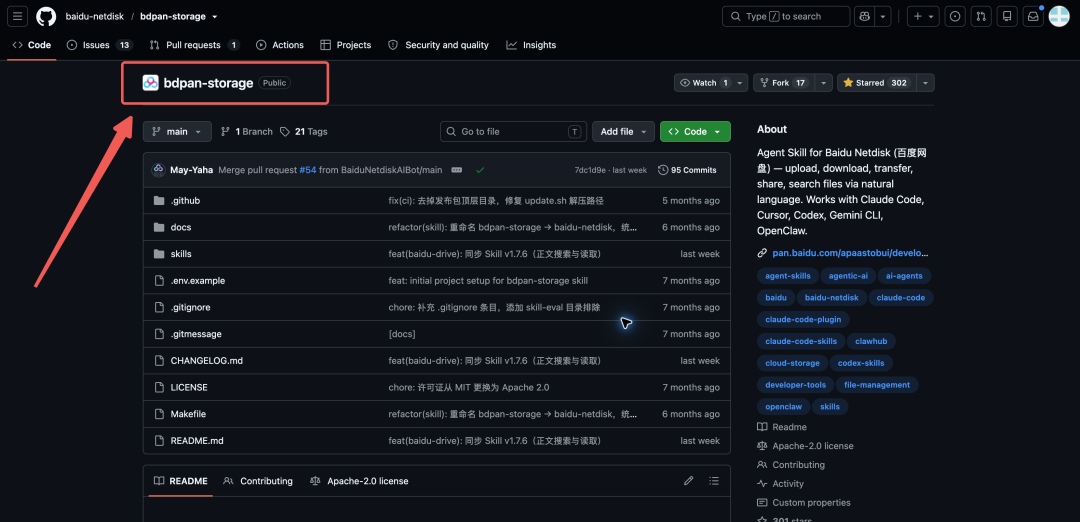Switch to the Insights tab
Image resolution: width=1080 pixels, height=522 pixels.
[531, 45]
